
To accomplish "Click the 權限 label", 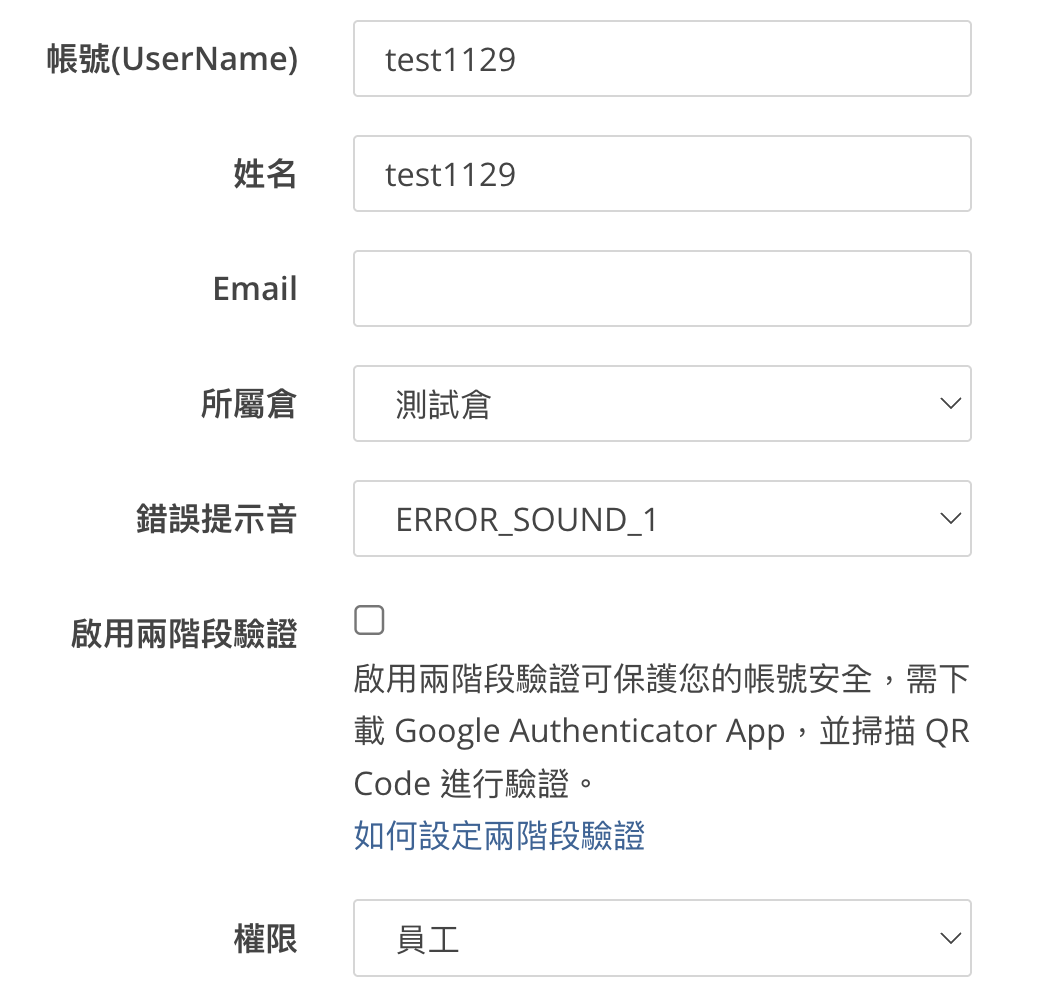I will 266,939.
